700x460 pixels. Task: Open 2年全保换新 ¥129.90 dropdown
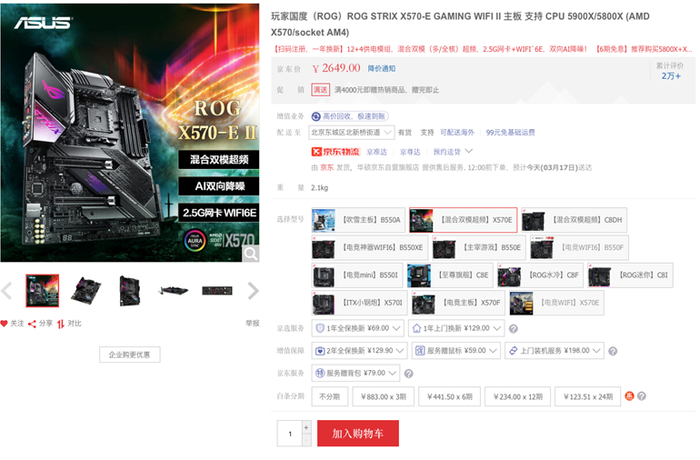pyautogui.click(x=359, y=351)
